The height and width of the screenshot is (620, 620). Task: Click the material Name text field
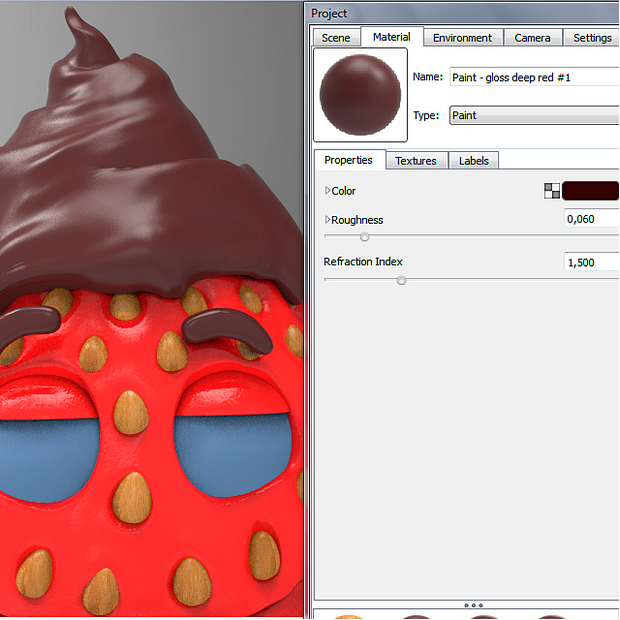(x=534, y=77)
